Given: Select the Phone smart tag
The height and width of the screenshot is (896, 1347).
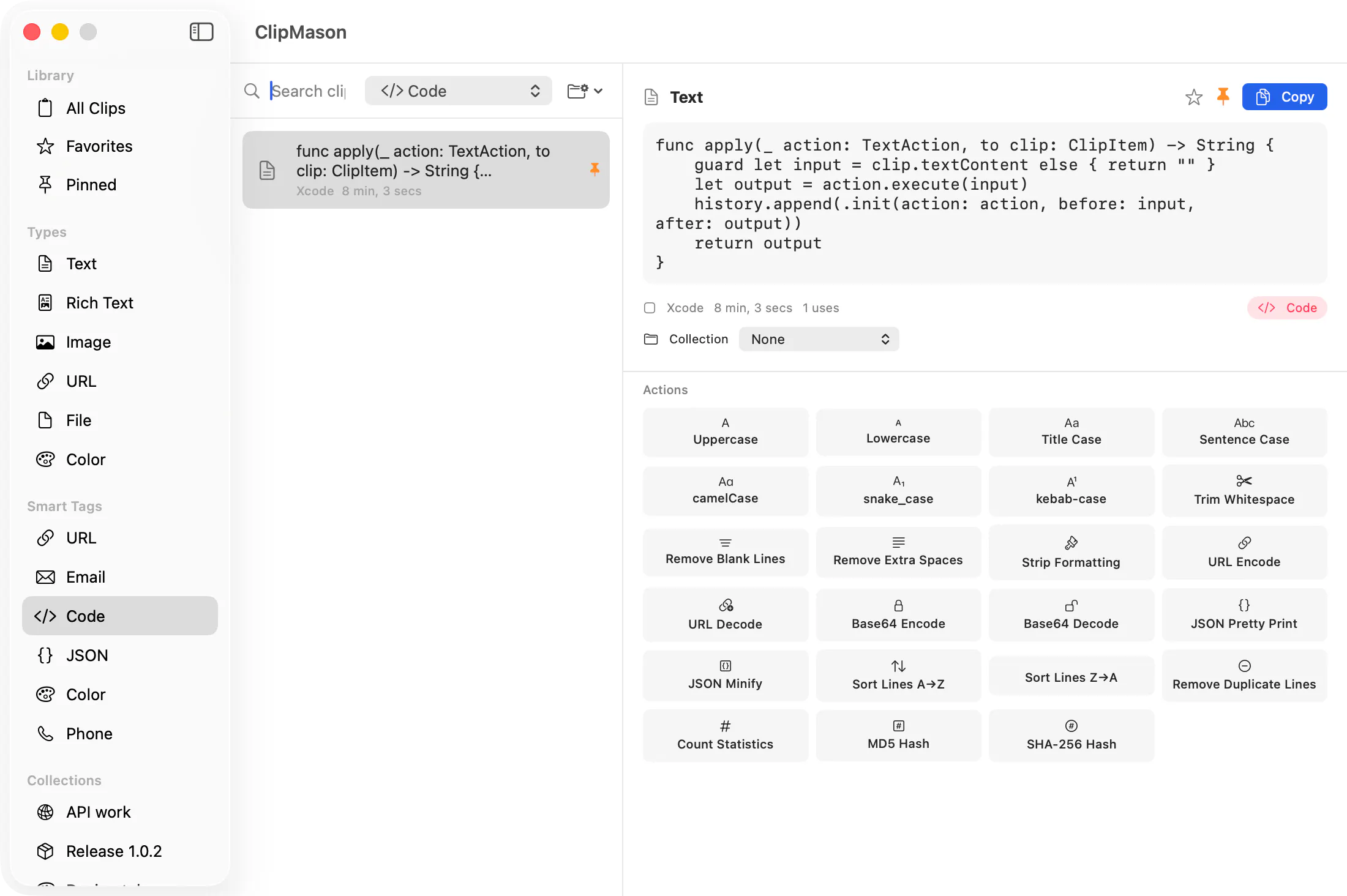Looking at the screenshot, I should point(120,734).
